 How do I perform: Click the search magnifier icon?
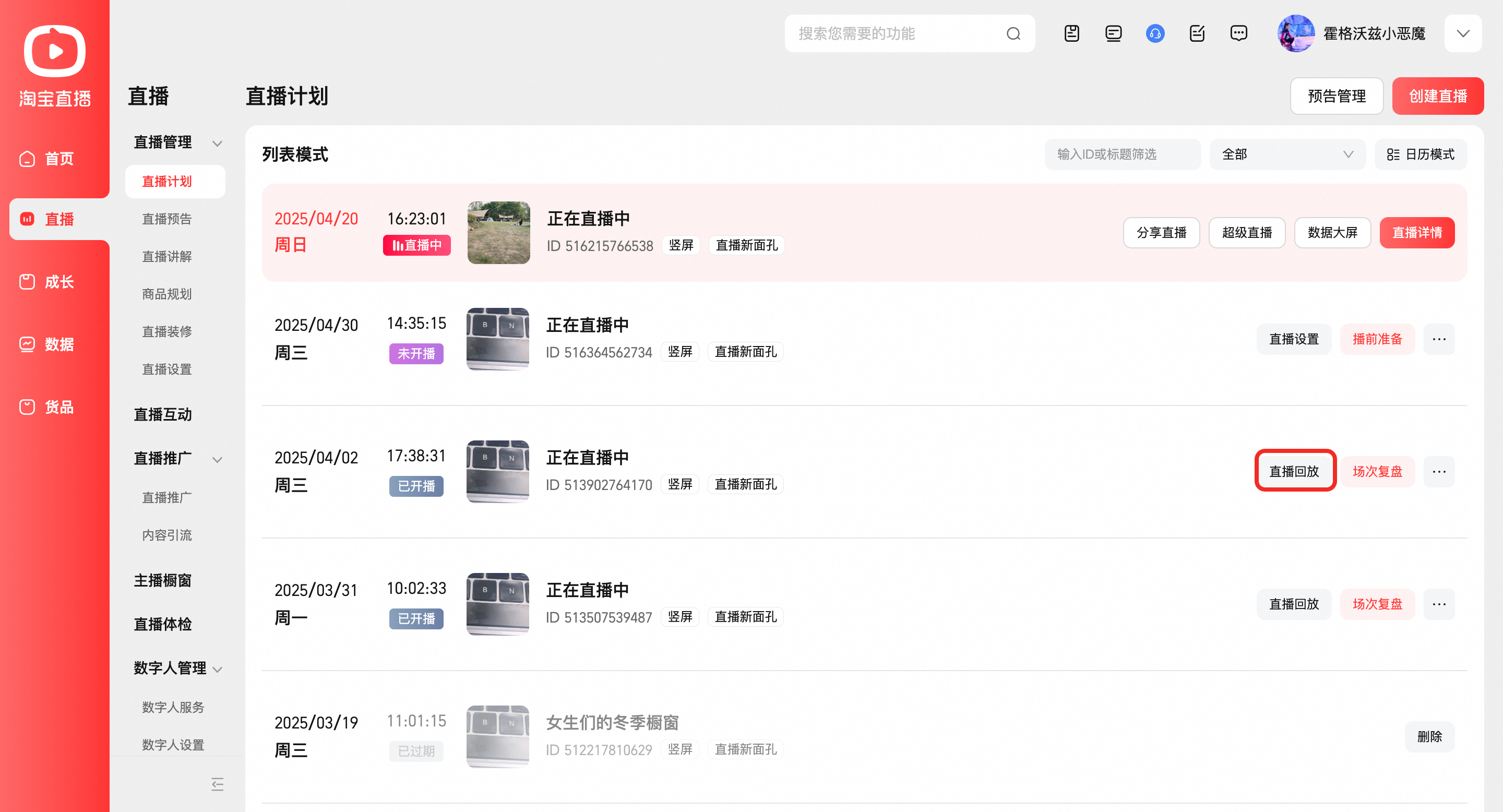(1013, 34)
